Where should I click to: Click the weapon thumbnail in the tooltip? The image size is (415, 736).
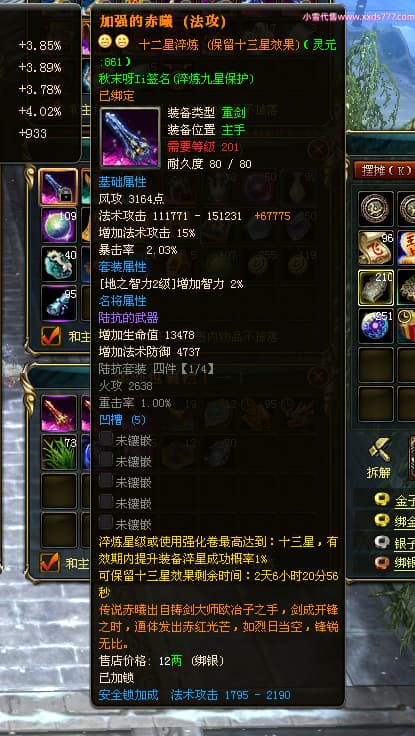130,138
